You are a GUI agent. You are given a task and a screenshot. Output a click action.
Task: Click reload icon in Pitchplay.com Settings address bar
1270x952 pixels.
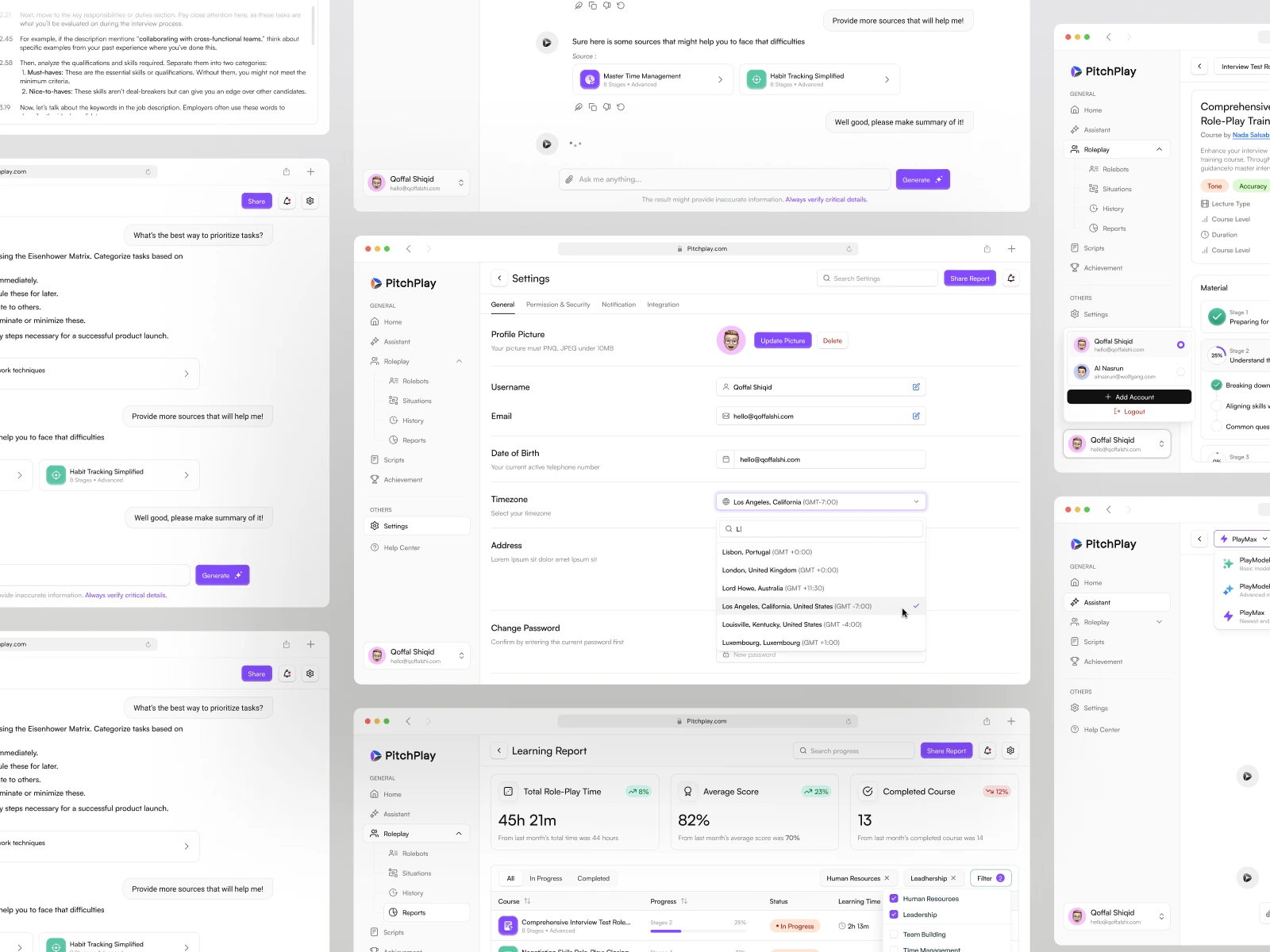pos(849,249)
